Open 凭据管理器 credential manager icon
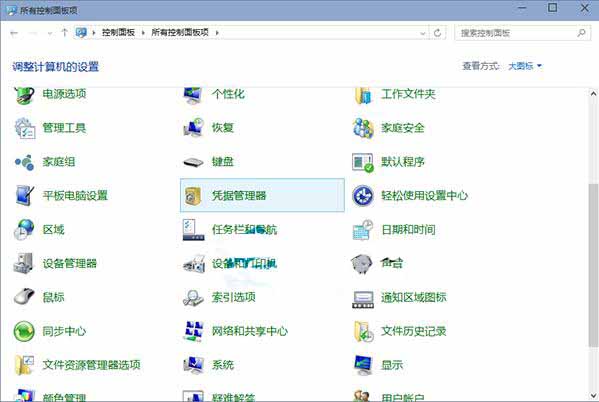Image resolution: width=599 pixels, height=402 pixels. click(x=193, y=196)
